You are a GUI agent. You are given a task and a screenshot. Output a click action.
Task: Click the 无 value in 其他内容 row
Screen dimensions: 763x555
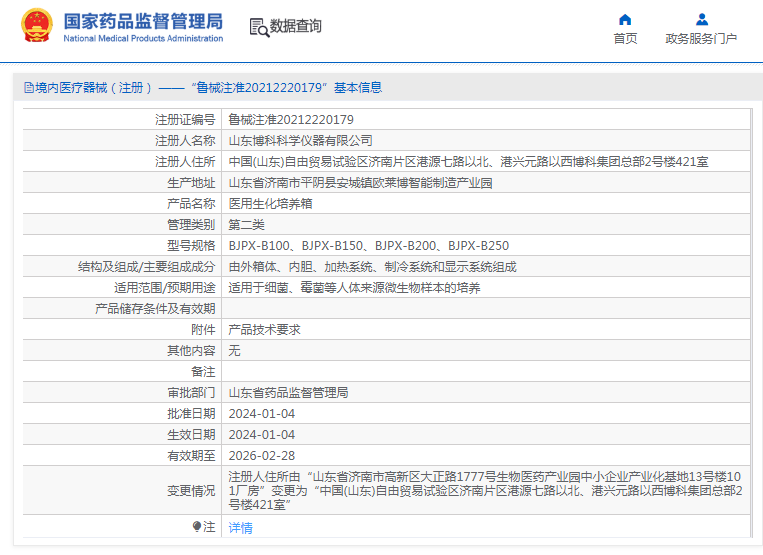point(235,351)
